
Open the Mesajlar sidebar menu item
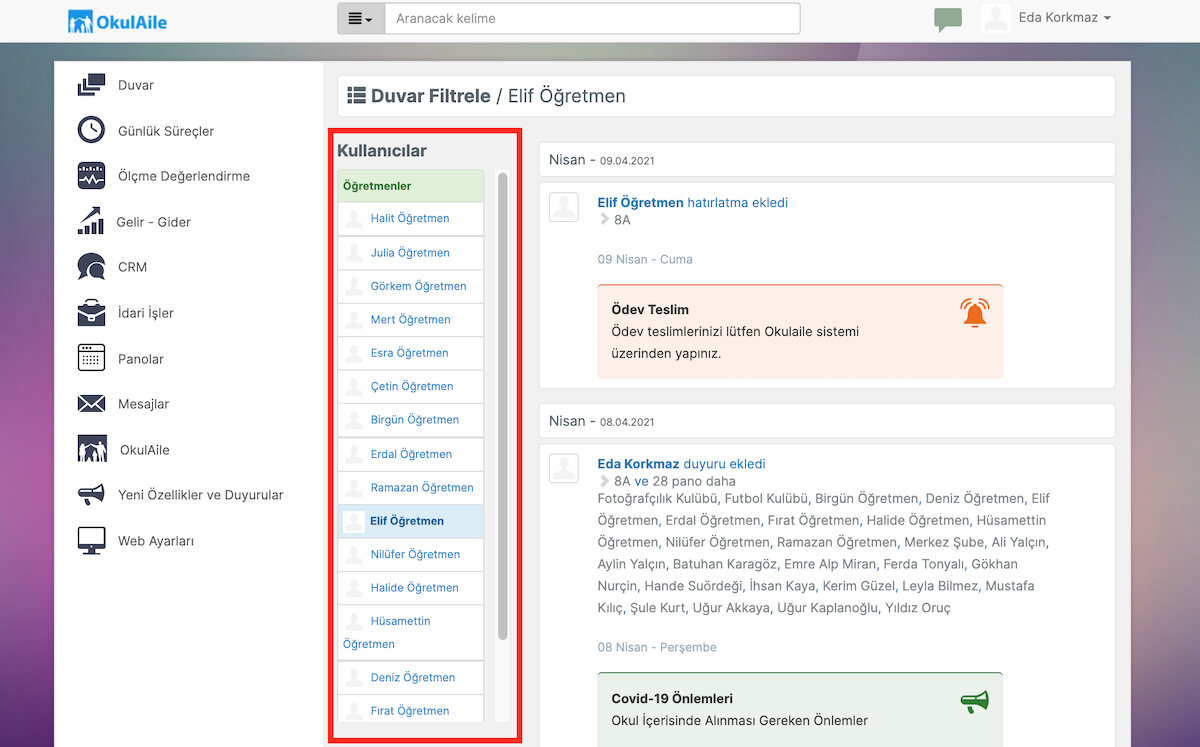point(144,404)
